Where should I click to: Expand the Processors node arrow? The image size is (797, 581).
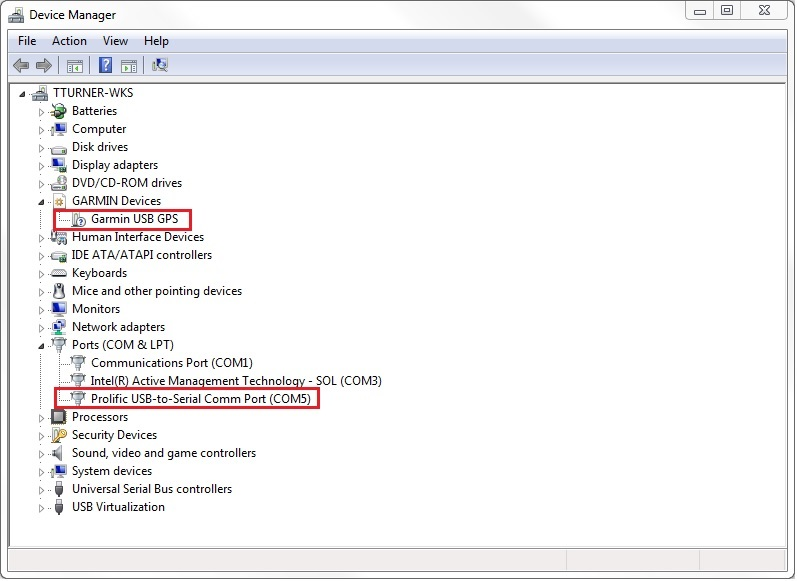coord(41,418)
